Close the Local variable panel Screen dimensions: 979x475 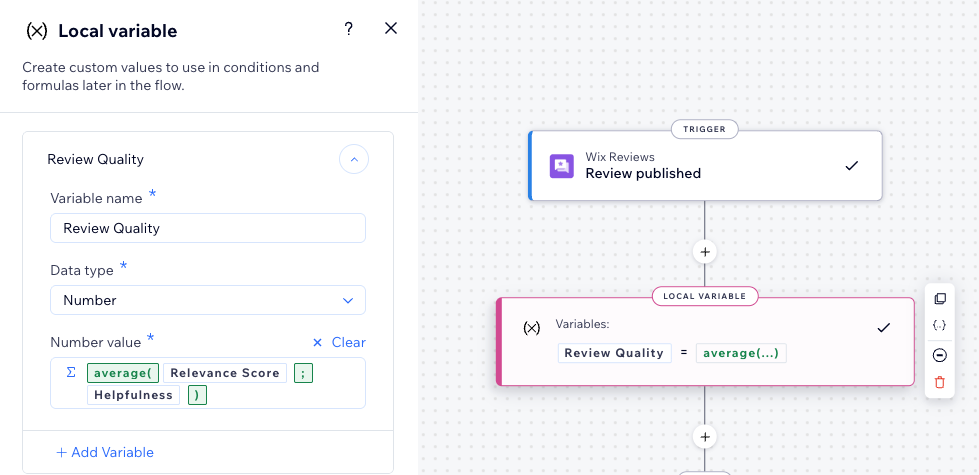pos(391,29)
